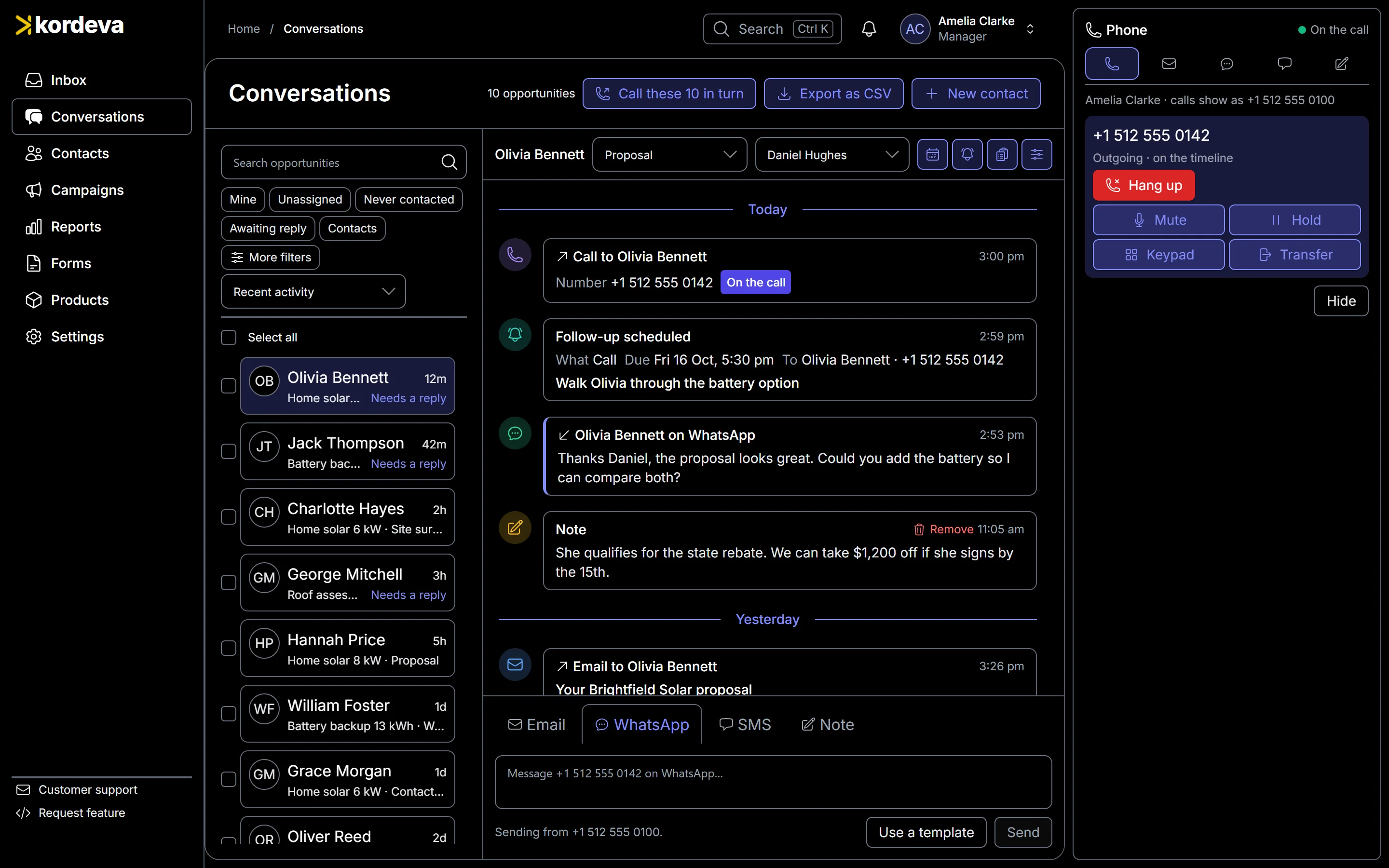Open the sliders settings icon in conversation toolbar
The width and height of the screenshot is (1389, 868).
[x=1036, y=154]
